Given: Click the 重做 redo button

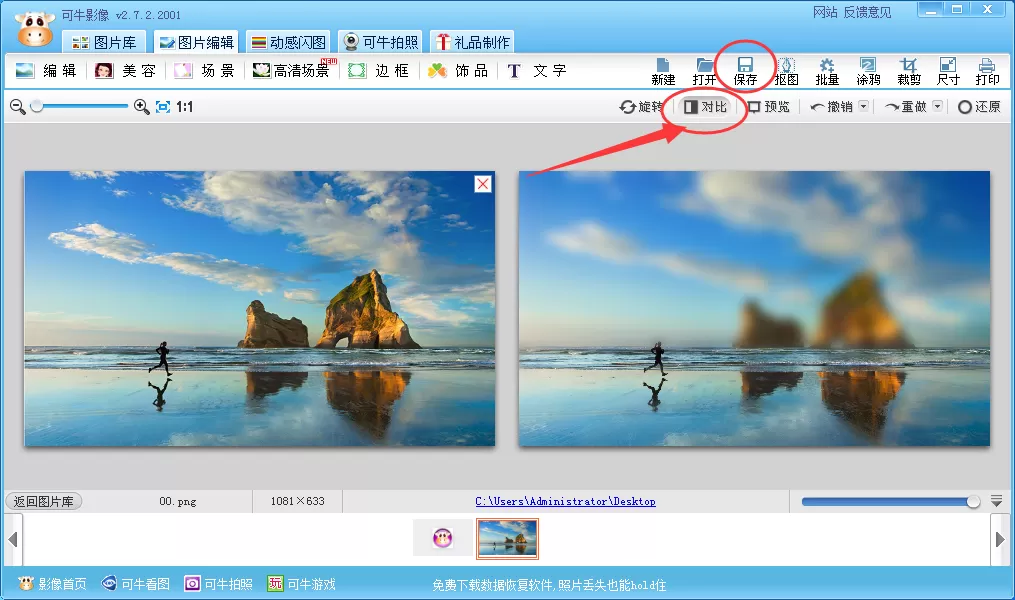Looking at the screenshot, I should tap(906, 107).
